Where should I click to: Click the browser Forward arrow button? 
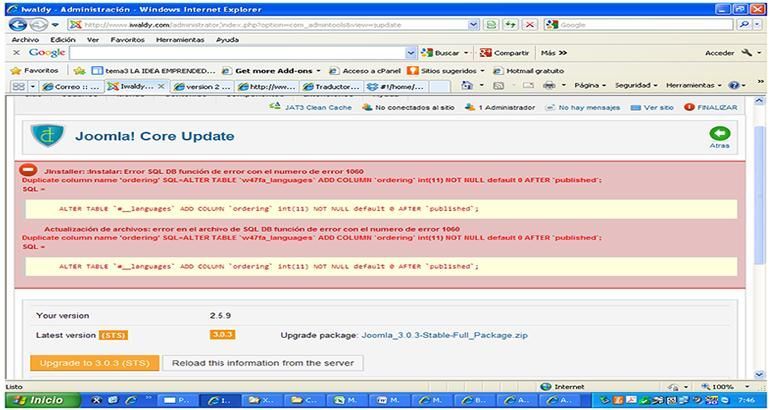38,25
